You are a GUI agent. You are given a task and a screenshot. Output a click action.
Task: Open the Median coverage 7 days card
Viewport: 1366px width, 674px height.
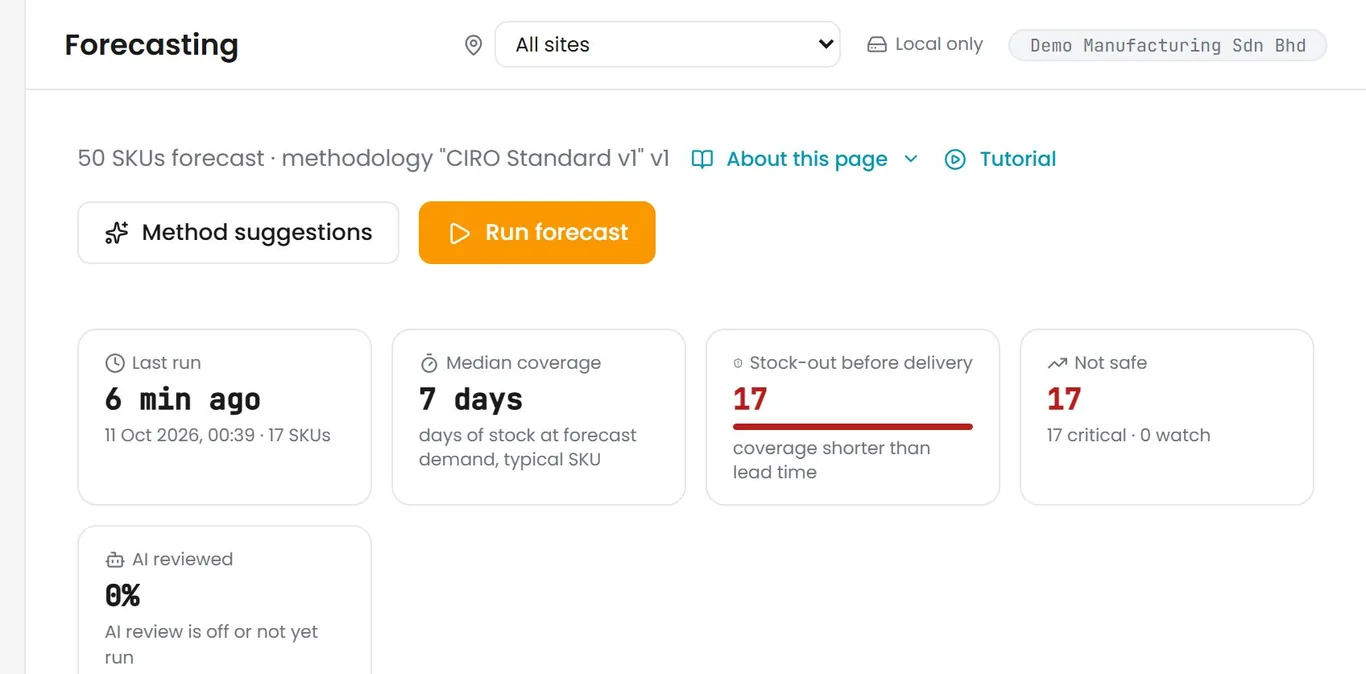coord(539,417)
